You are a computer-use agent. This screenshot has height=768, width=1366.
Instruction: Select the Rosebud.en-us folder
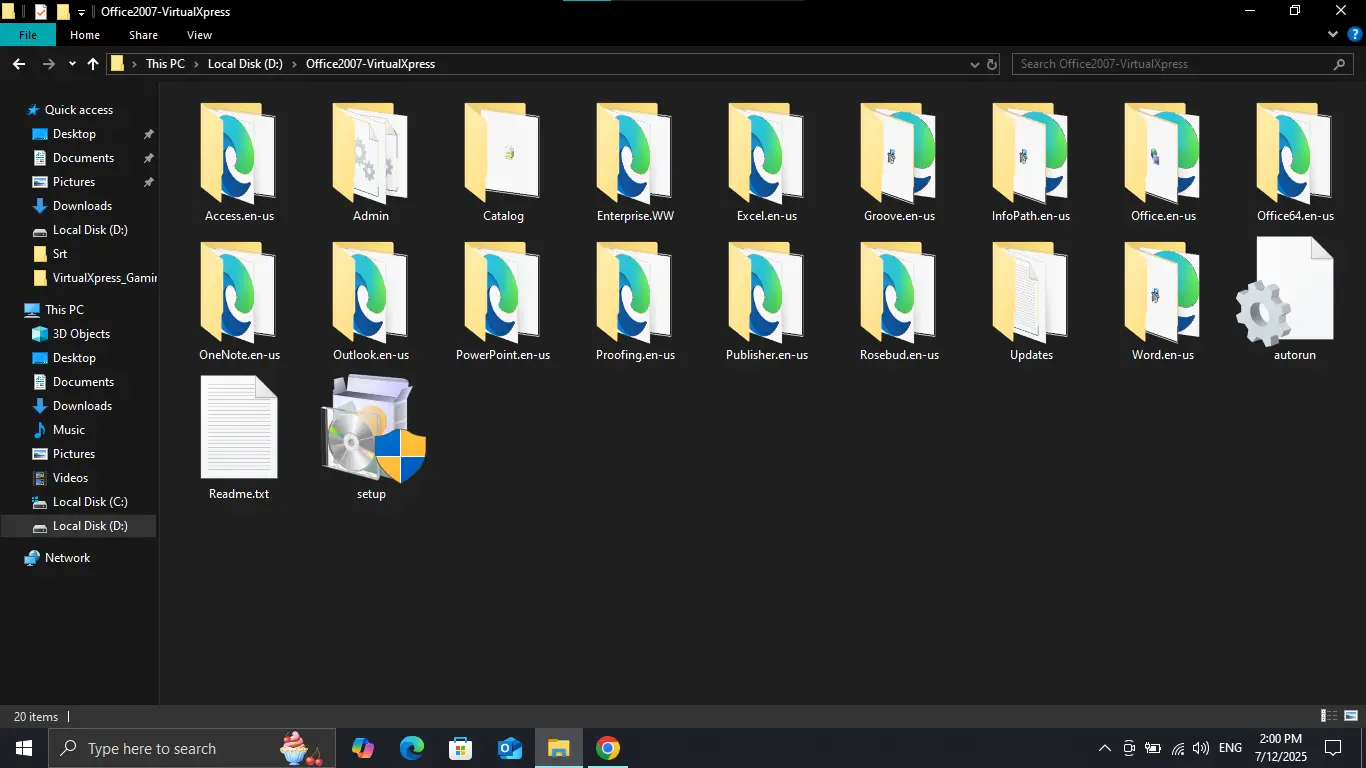tap(899, 302)
